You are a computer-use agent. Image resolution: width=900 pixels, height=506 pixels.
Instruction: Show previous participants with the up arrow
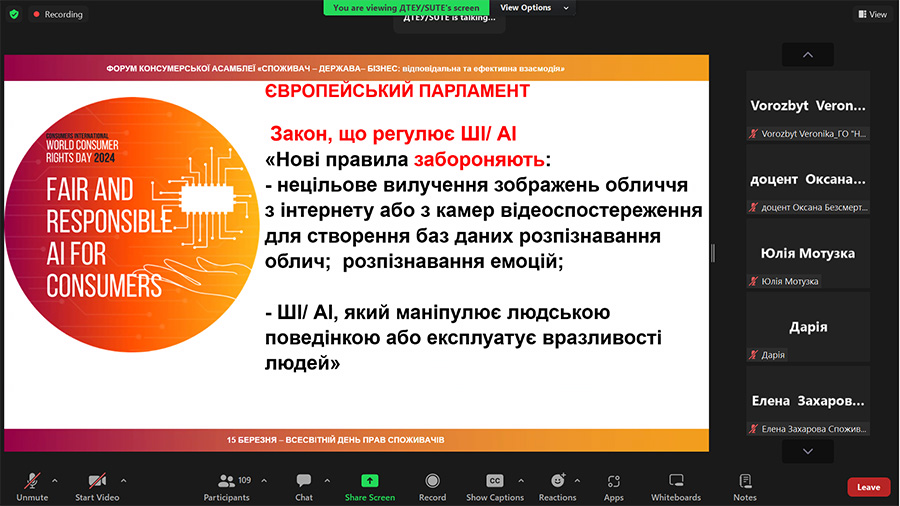[x=808, y=55]
